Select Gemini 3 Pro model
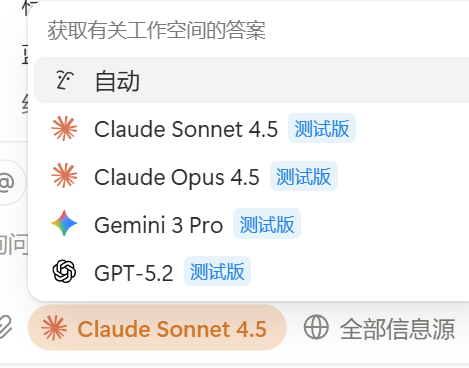Screen dimensions: 469x368 [251, 224]
